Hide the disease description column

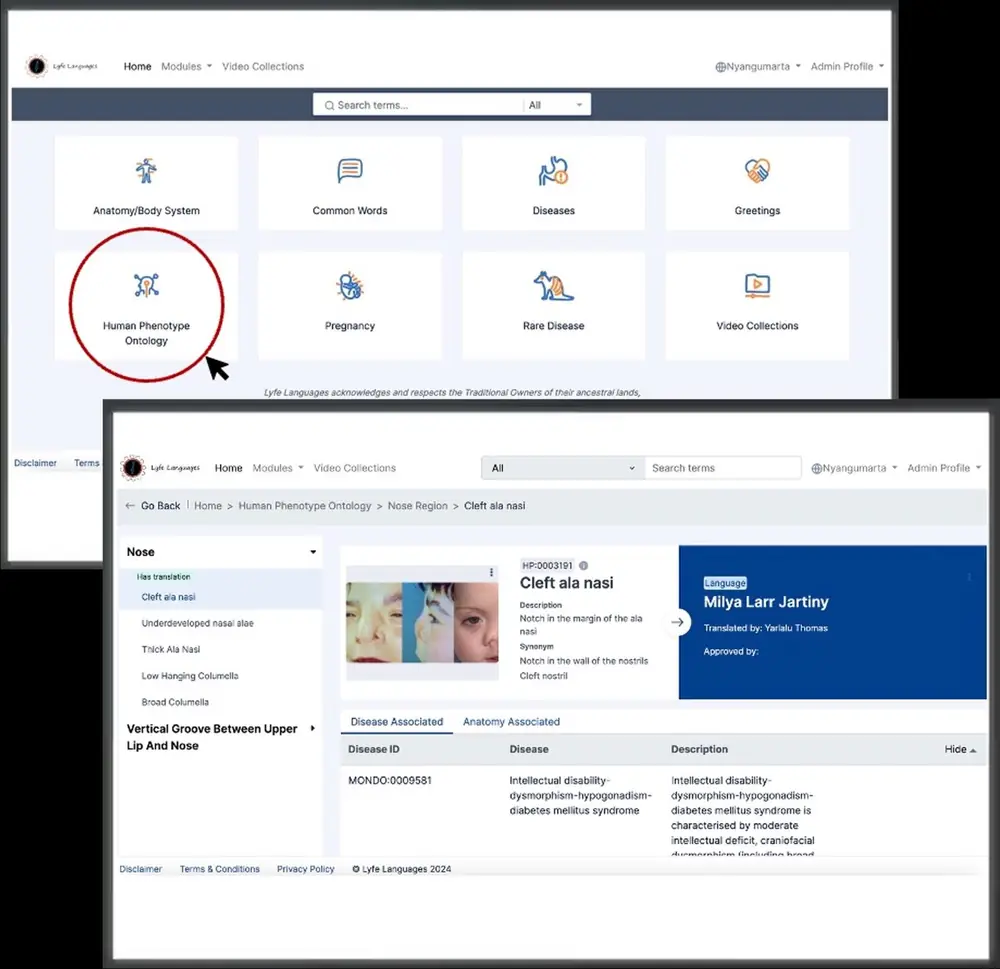click(x=960, y=750)
